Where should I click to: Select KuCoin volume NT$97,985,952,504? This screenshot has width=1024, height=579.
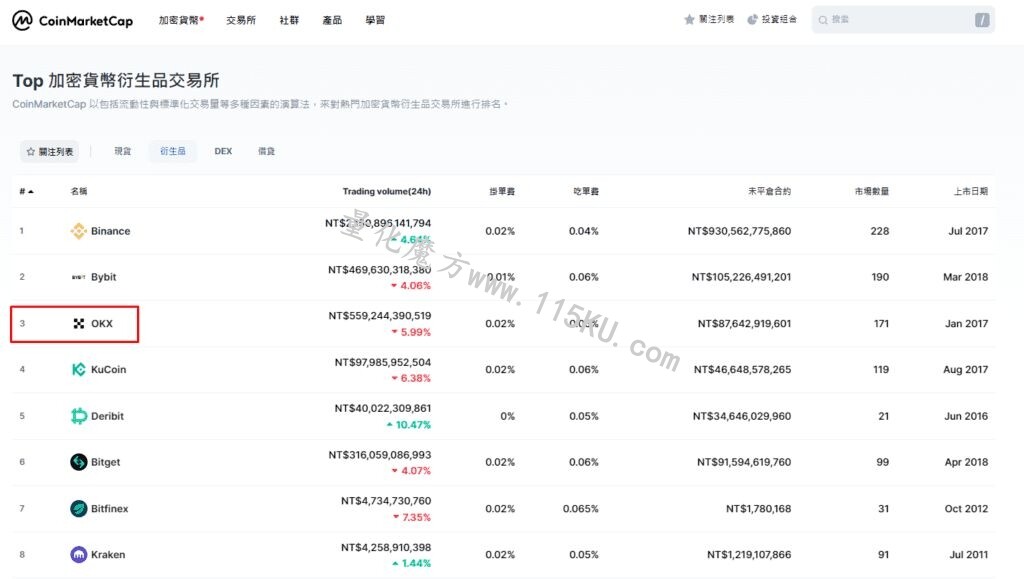point(383,362)
